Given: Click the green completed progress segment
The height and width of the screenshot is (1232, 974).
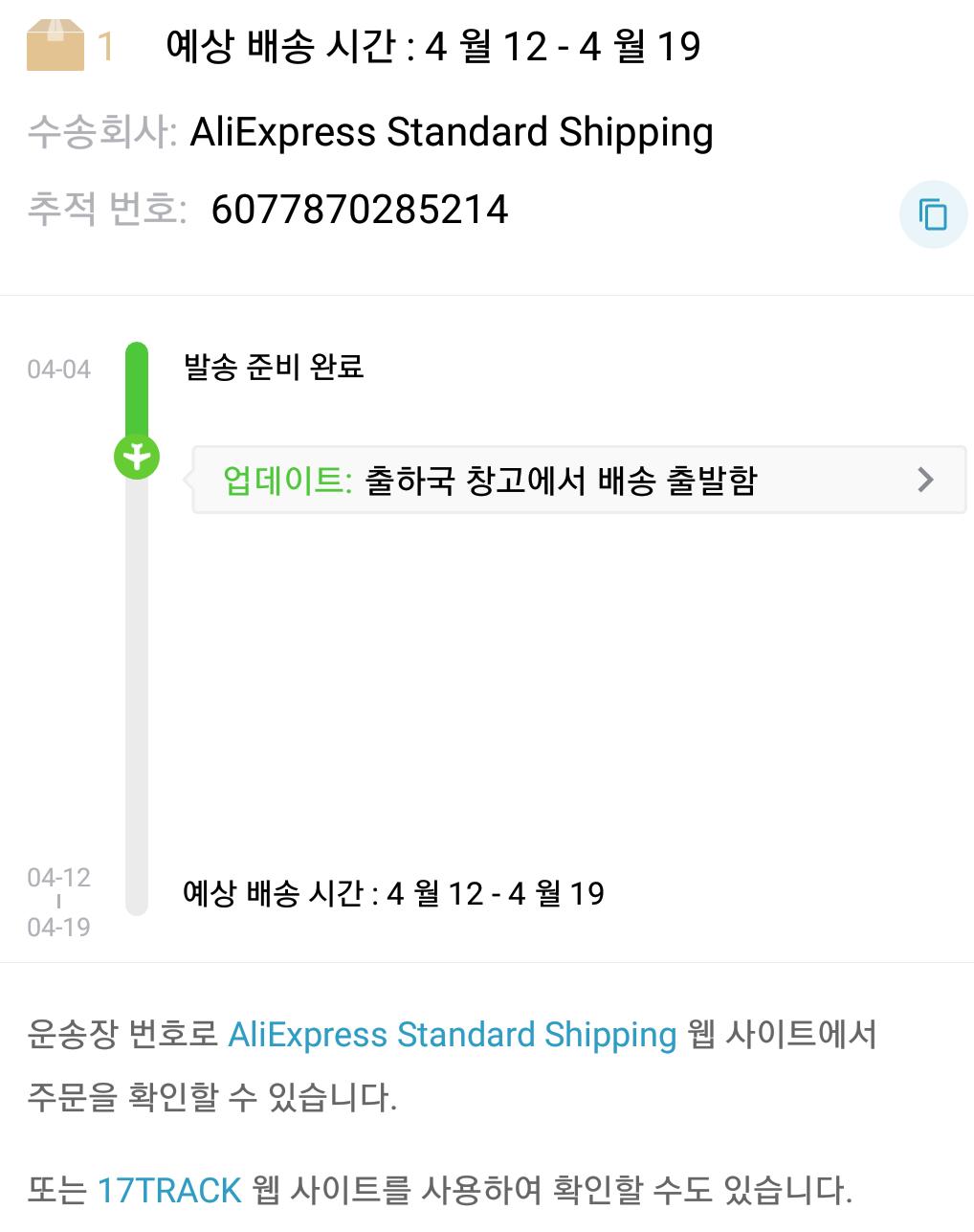Looking at the screenshot, I should pyautogui.click(x=137, y=388).
